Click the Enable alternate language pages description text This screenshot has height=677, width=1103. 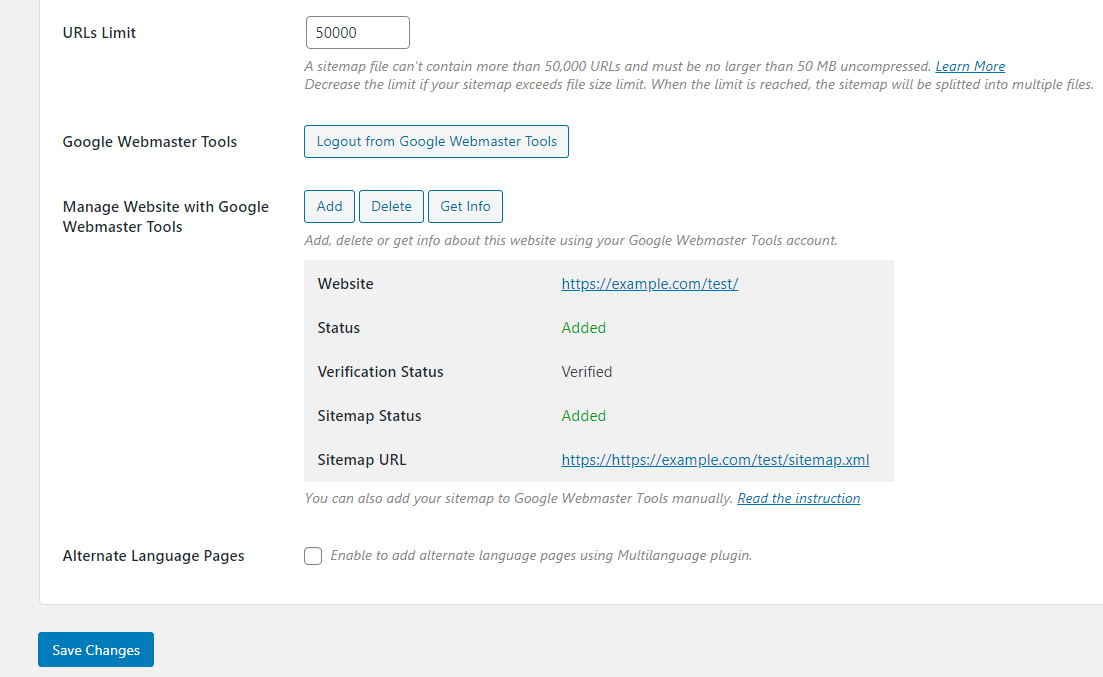pyautogui.click(x=541, y=555)
